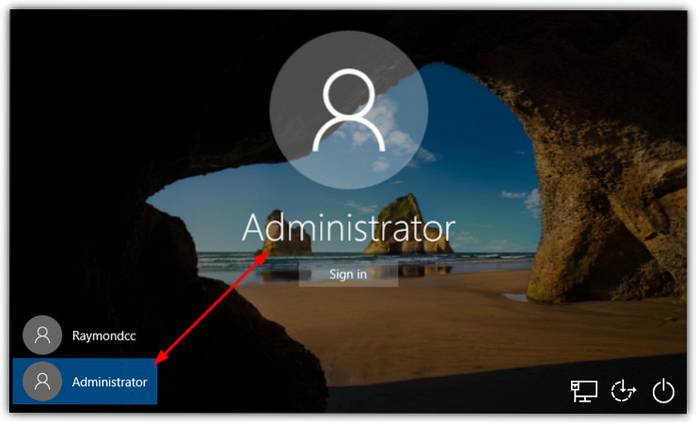Open the Ease of Access icon

[x=623, y=391]
